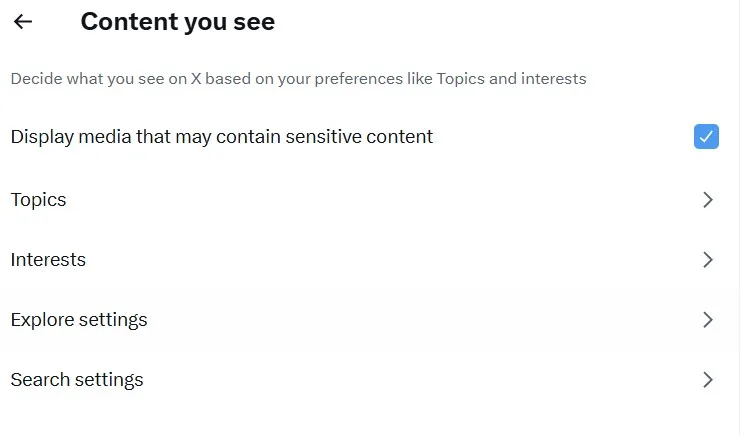
Task: Click the 'Display media that may contain sensitive content' label
Action: pyautogui.click(x=222, y=137)
